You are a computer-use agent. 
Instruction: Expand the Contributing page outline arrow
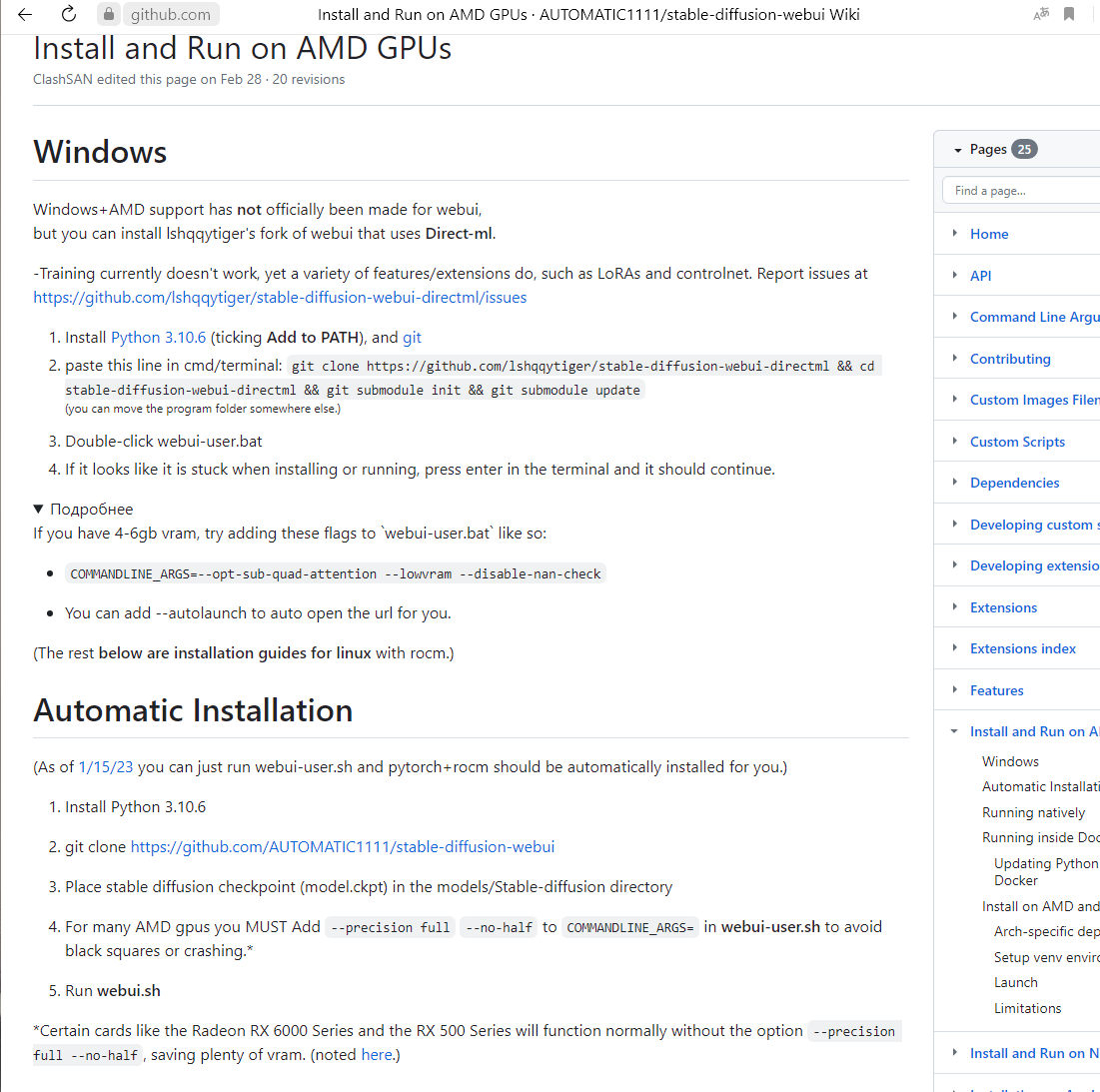tap(955, 358)
